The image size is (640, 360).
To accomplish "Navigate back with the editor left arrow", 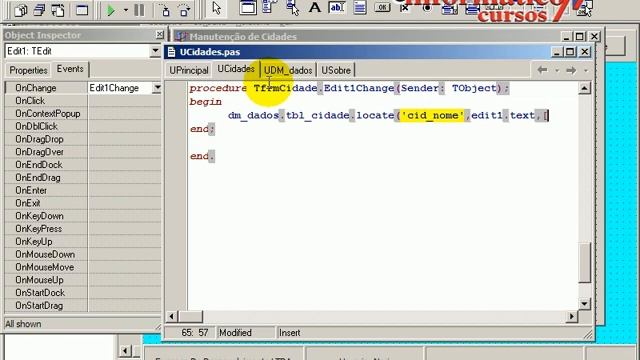I will (542, 70).
